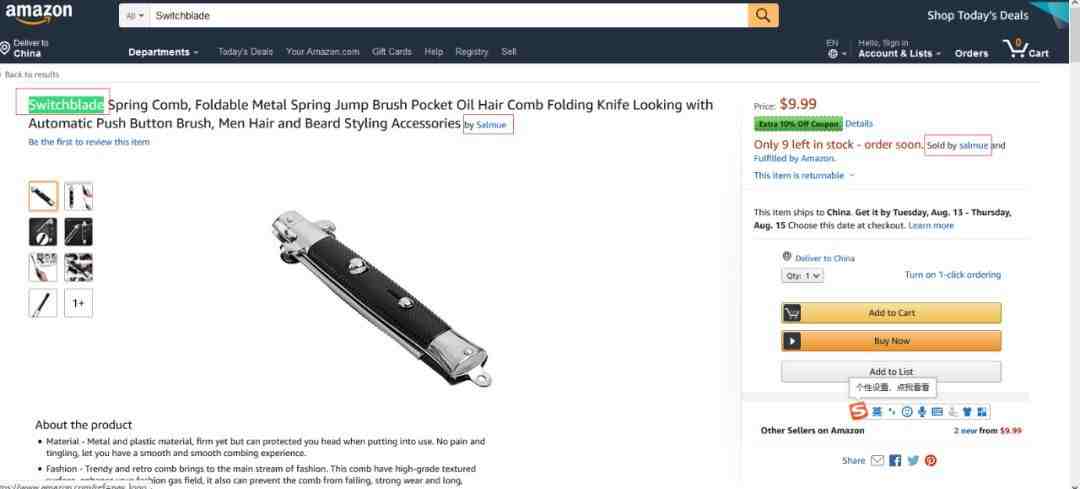
Task: Open the Departments menu
Action: [163, 52]
